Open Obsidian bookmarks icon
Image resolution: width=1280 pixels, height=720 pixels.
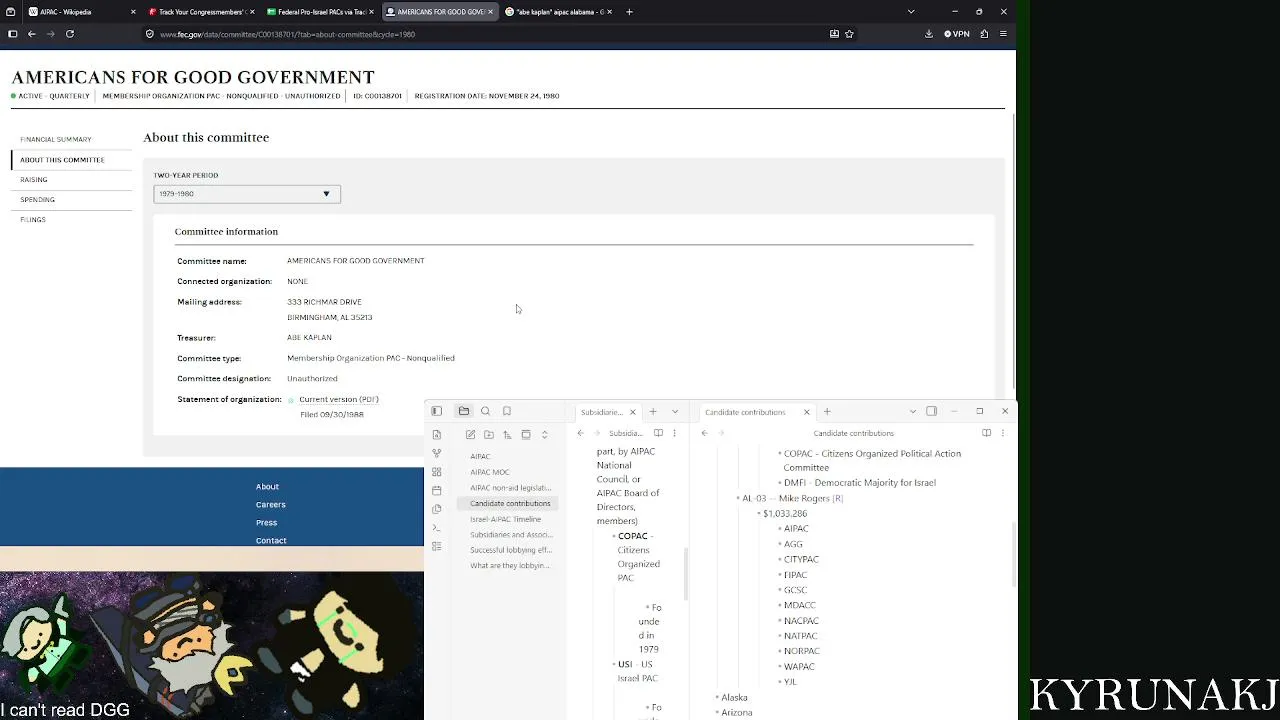[x=507, y=411]
